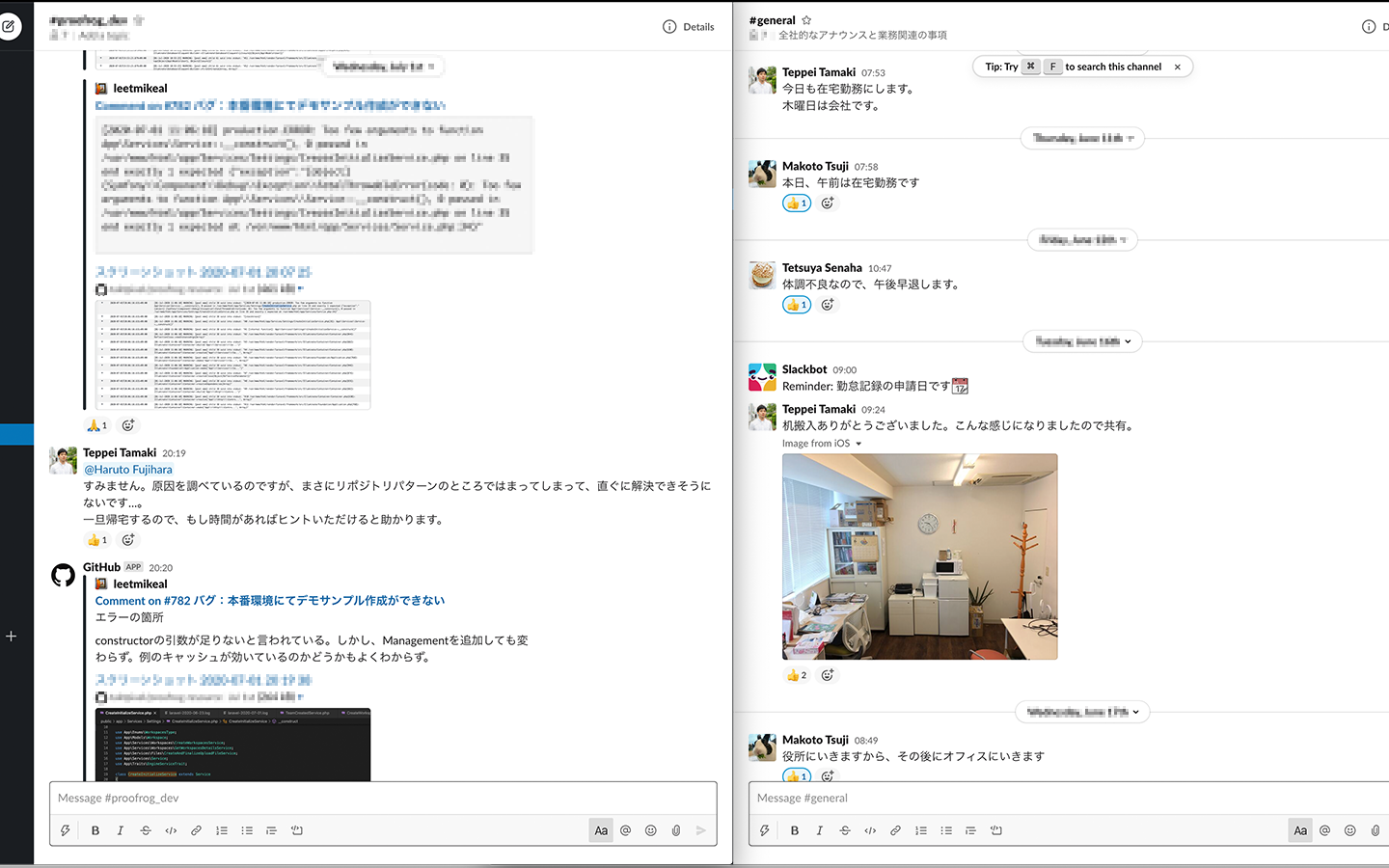Image resolution: width=1389 pixels, height=868 pixels.
Task: Toggle thumbs-up reaction on Tetsuya Senaha's message
Action: point(797,305)
